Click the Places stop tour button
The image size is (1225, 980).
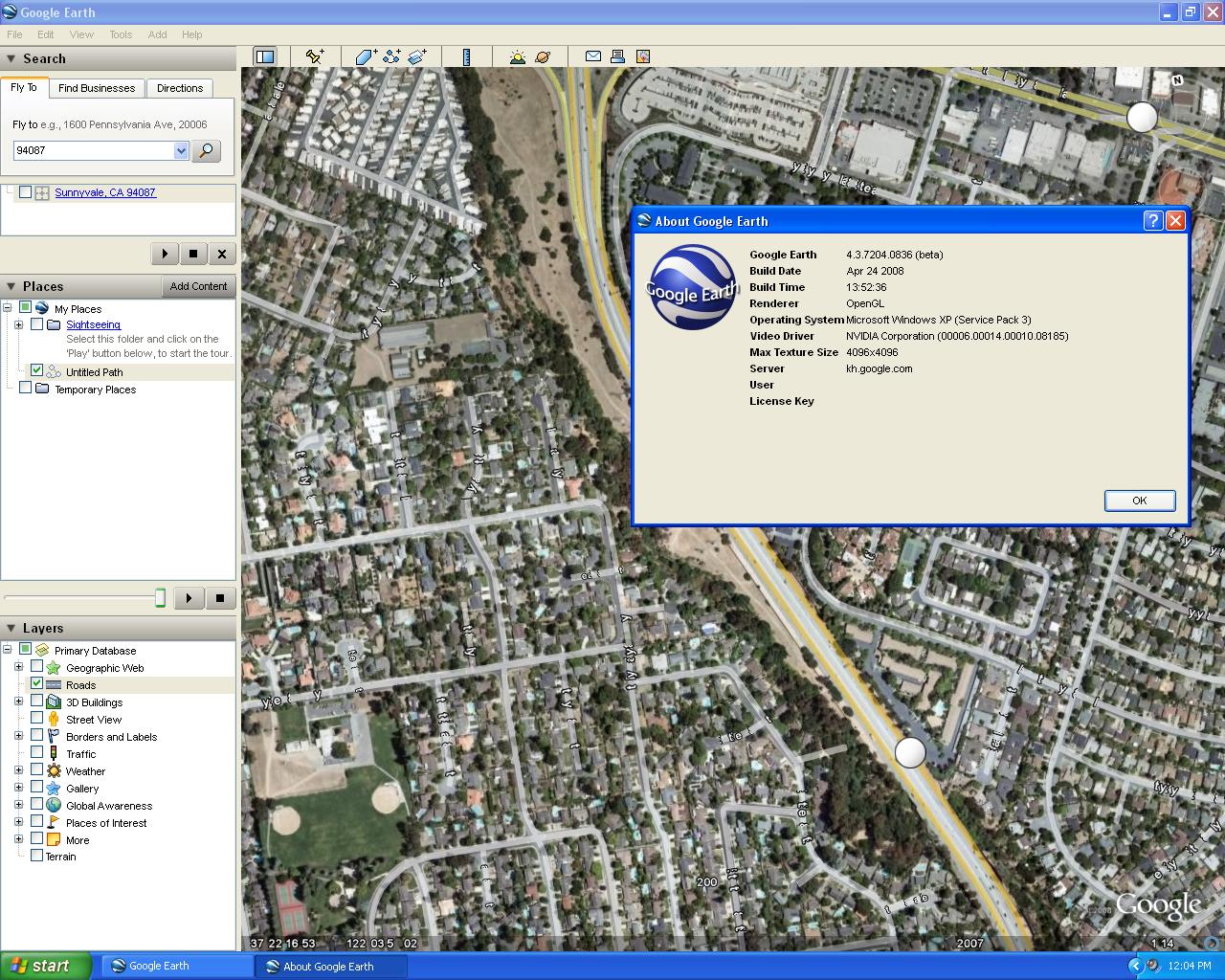click(220, 598)
